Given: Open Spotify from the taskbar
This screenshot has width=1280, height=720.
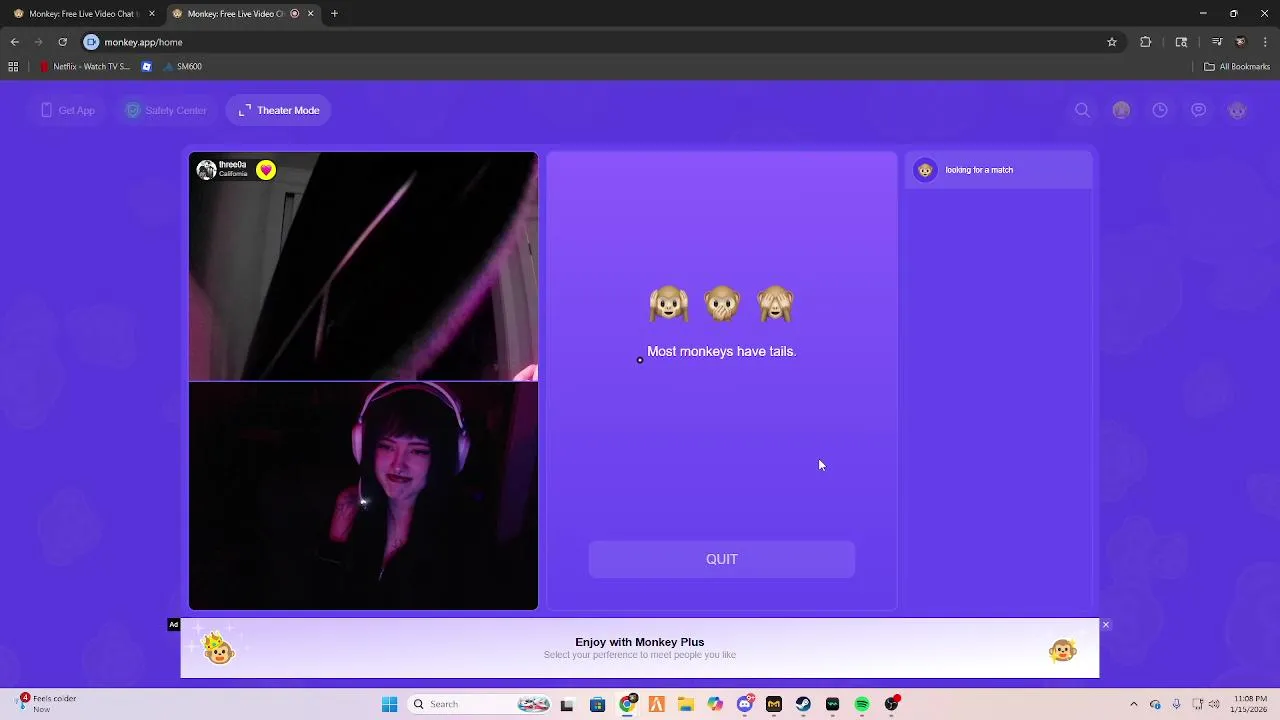Looking at the screenshot, I should point(862,704).
